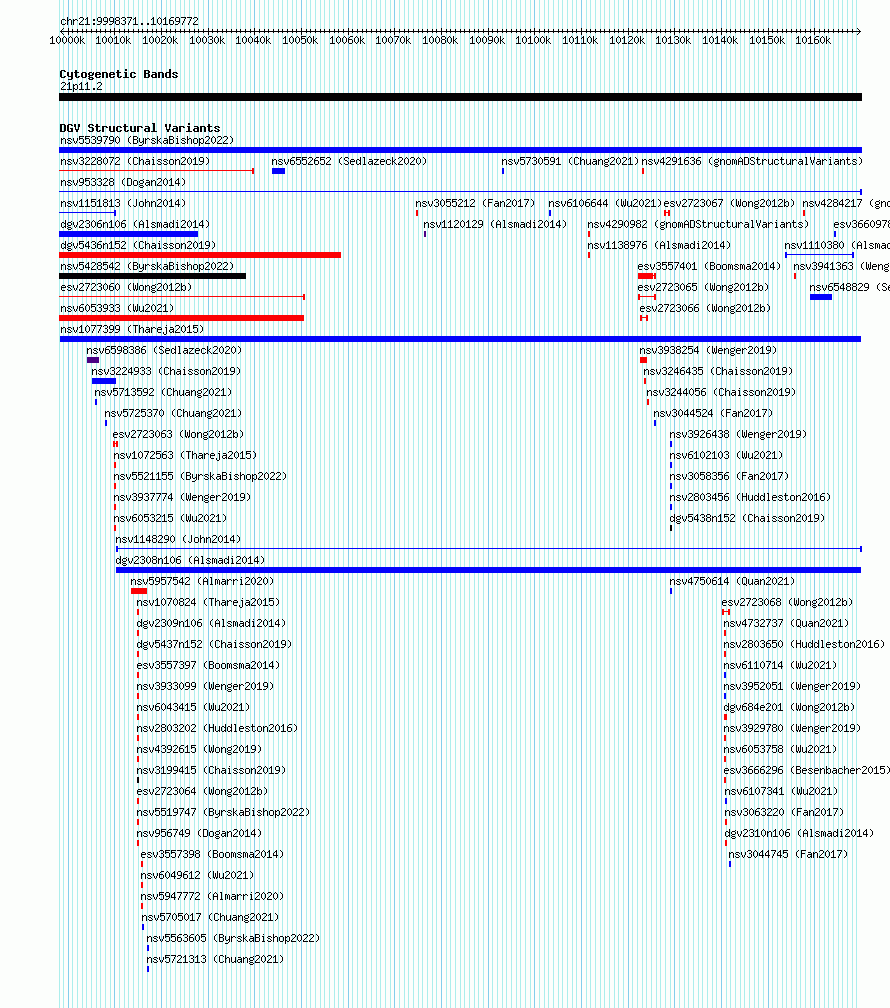890x1008 pixels.
Task: Click nsv4291636 (gnomADStructuralVariants) label
Action: point(752,161)
